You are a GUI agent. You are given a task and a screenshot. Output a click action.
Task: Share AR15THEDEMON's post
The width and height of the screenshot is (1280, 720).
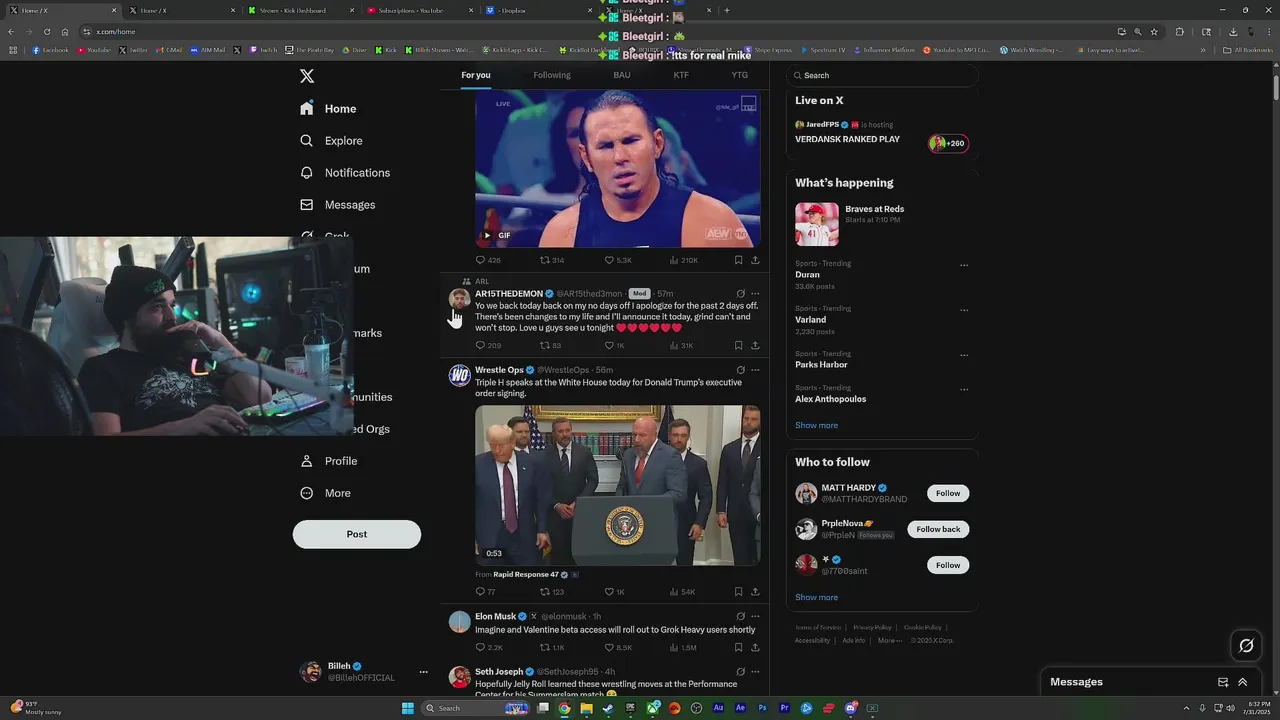[x=755, y=345]
